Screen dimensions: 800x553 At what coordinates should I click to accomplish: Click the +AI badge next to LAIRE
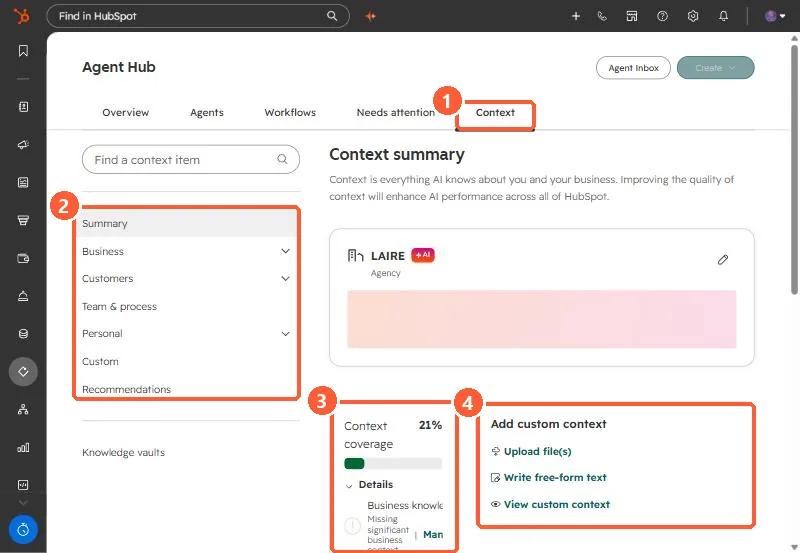click(x=422, y=255)
